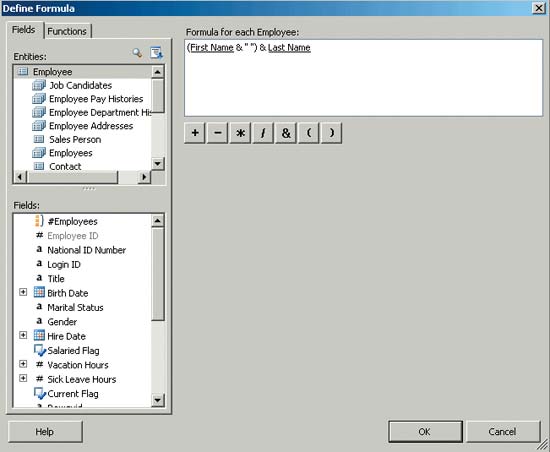Click the Employee entity icon
550x452 pixels.
coord(23,72)
